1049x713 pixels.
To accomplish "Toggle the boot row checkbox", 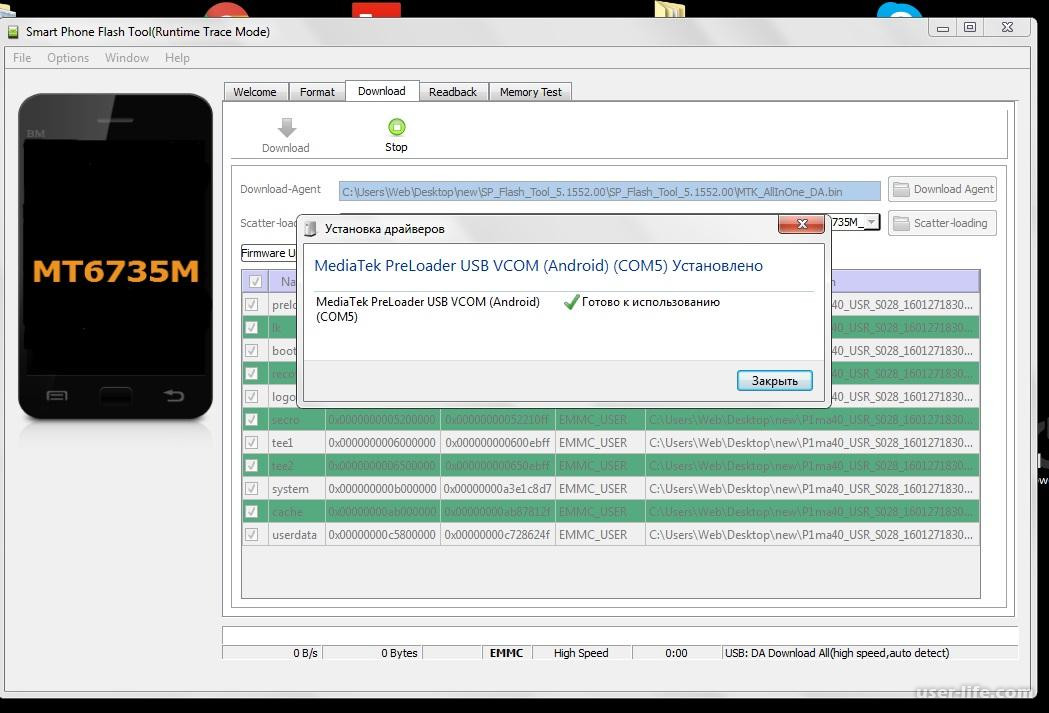I will tap(252, 350).
